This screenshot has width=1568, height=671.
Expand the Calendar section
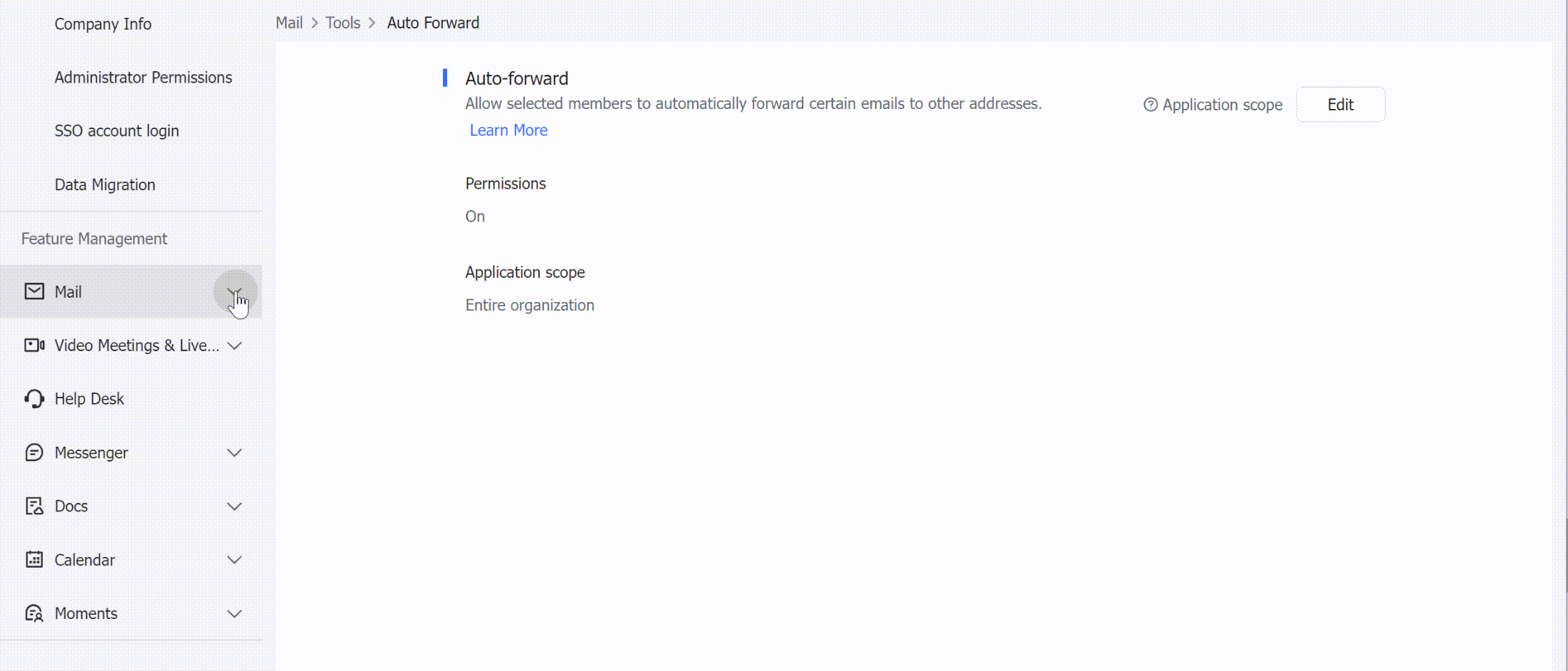(x=234, y=559)
